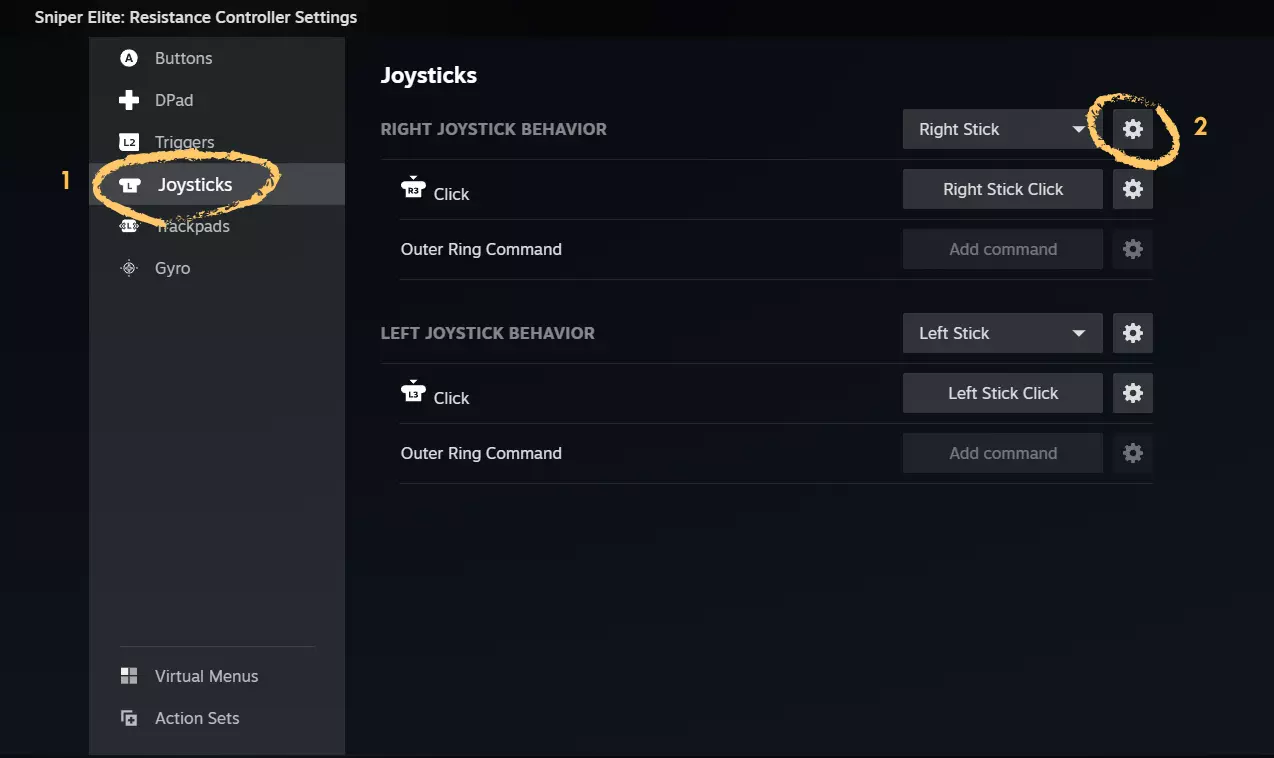Expand the Left Stick behavior dropdown

[x=1002, y=333]
